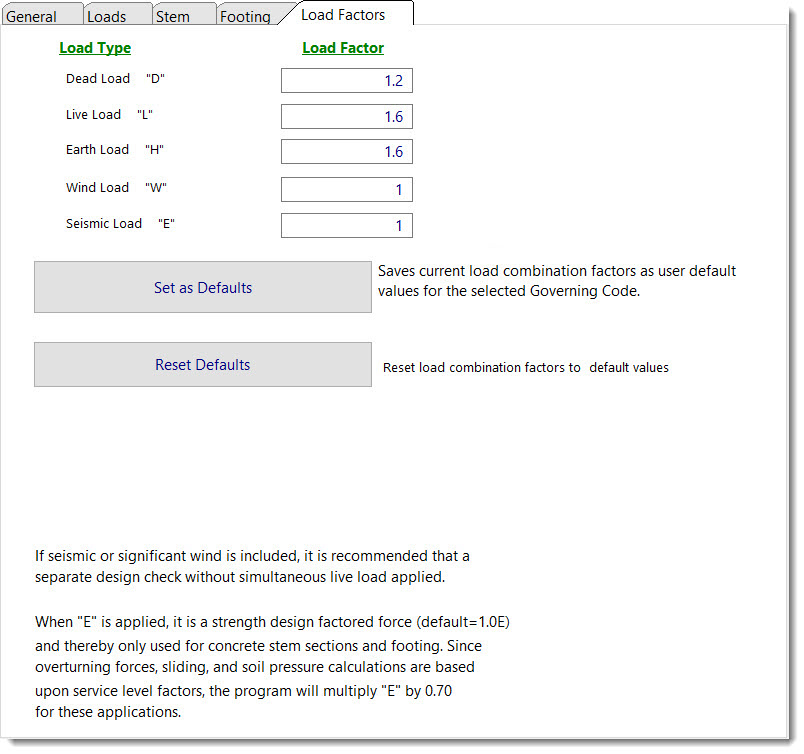This screenshot has height=754, width=804.
Task: Click the Seismic Load "E" label
Action: click(120, 224)
